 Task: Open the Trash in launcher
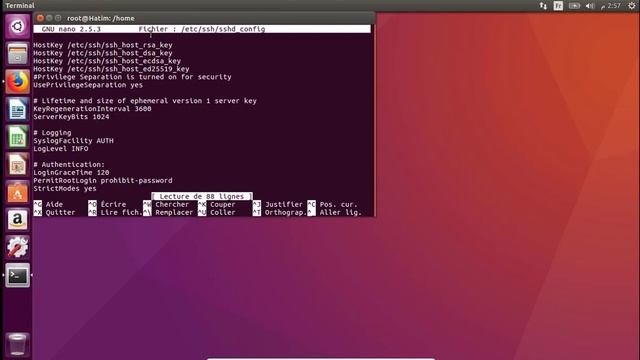coord(17,344)
